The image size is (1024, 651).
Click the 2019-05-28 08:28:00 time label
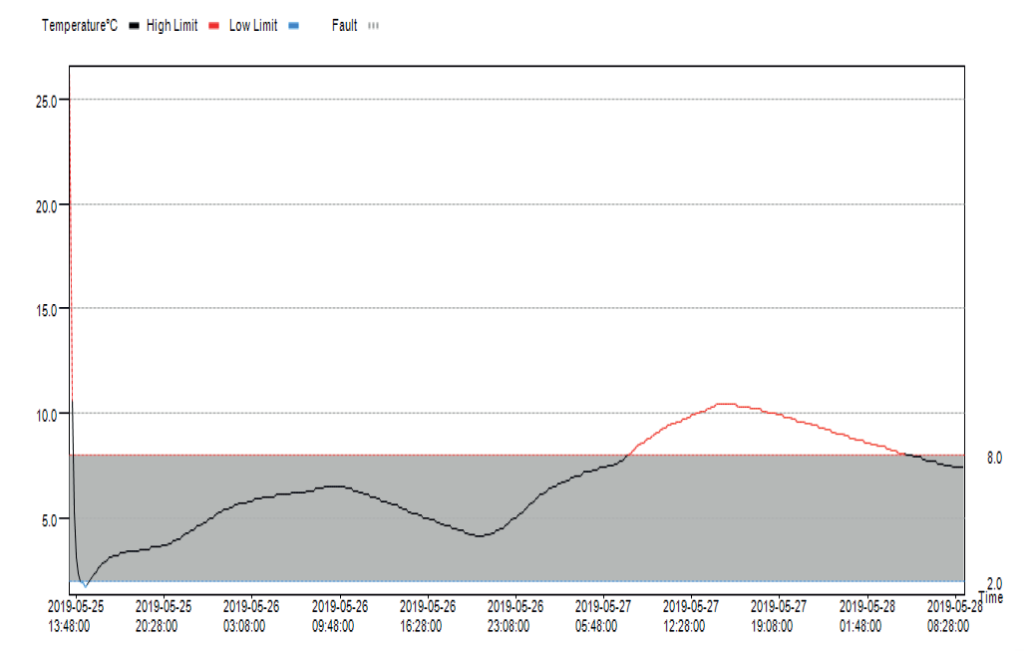coord(955,616)
